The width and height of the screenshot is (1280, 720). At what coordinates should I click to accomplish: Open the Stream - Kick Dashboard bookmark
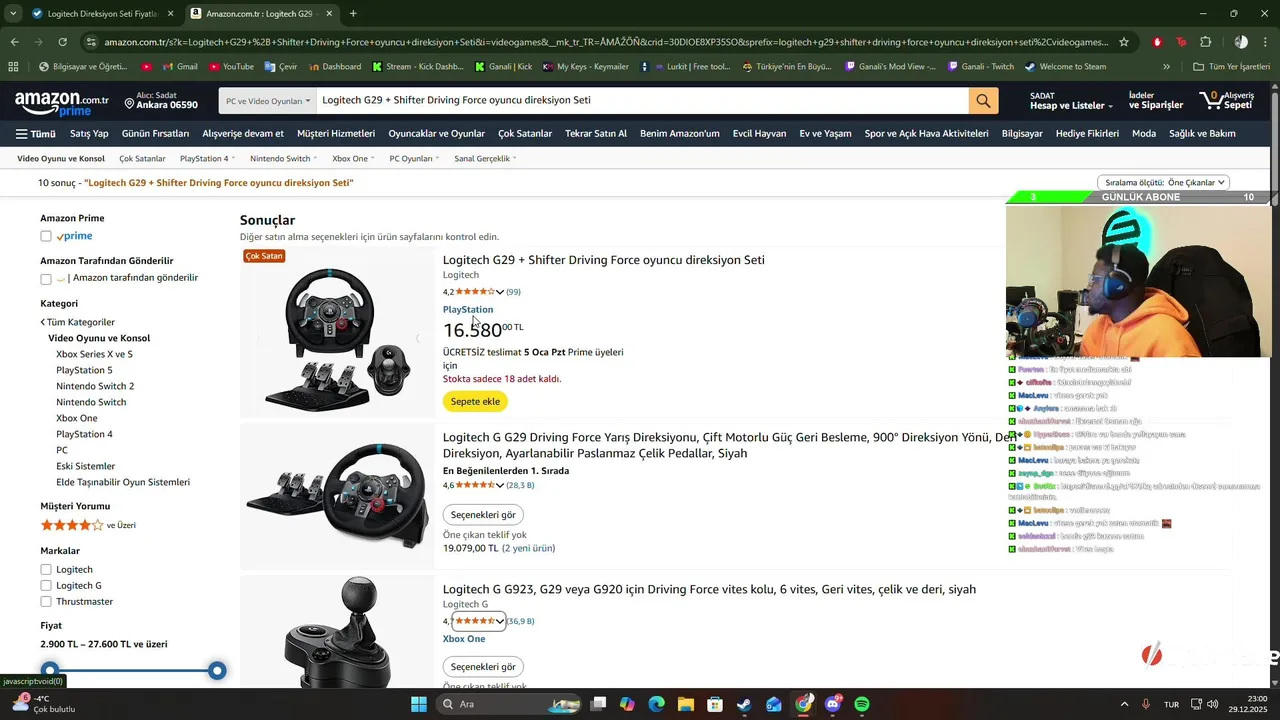tap(417, 67)
